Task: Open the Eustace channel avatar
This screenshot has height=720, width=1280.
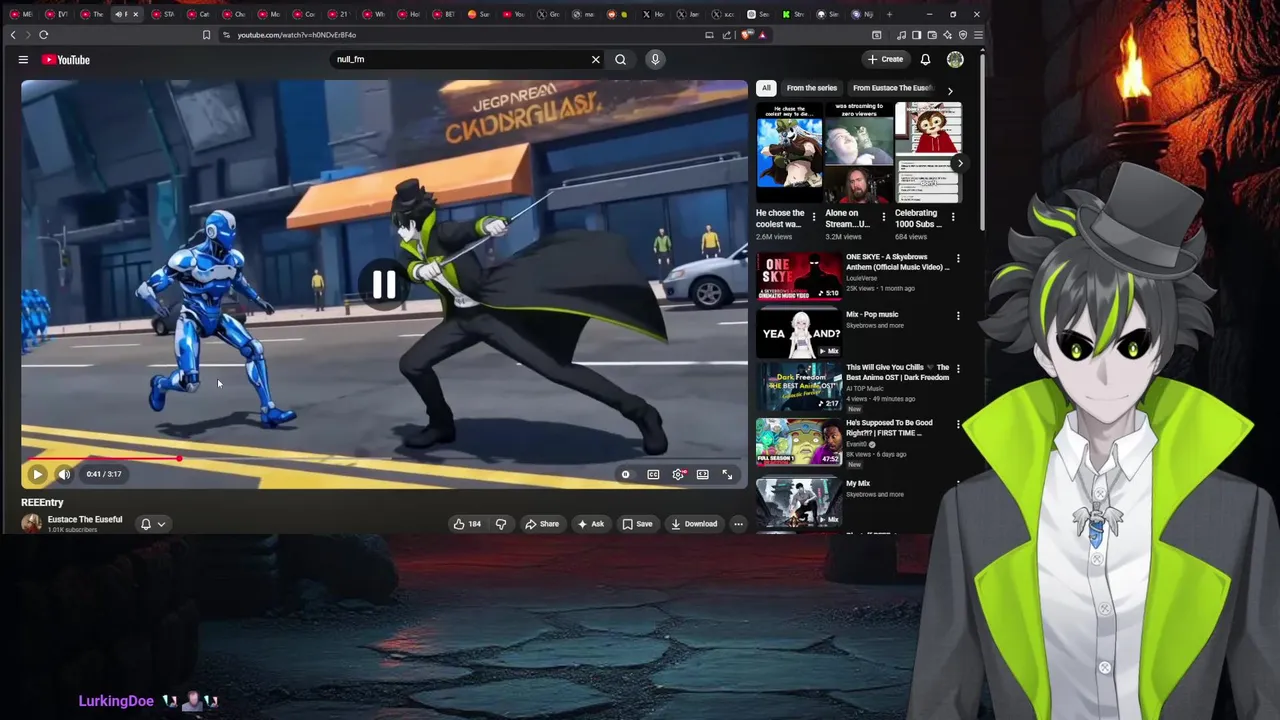Action: (31, 524)
